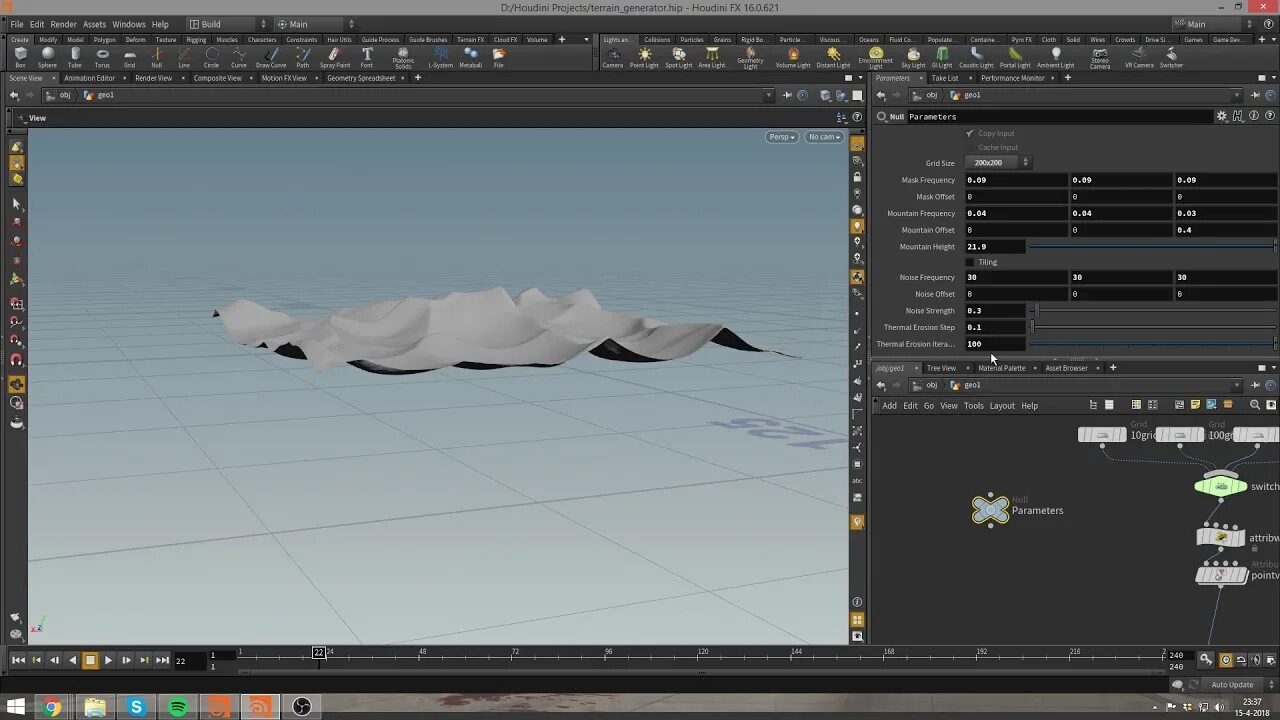Image resolution: width=1280 pixels, height=720 pixels.
Task: Switch to the Geometry Spreadsheet tab
Action: coord(360,78)
